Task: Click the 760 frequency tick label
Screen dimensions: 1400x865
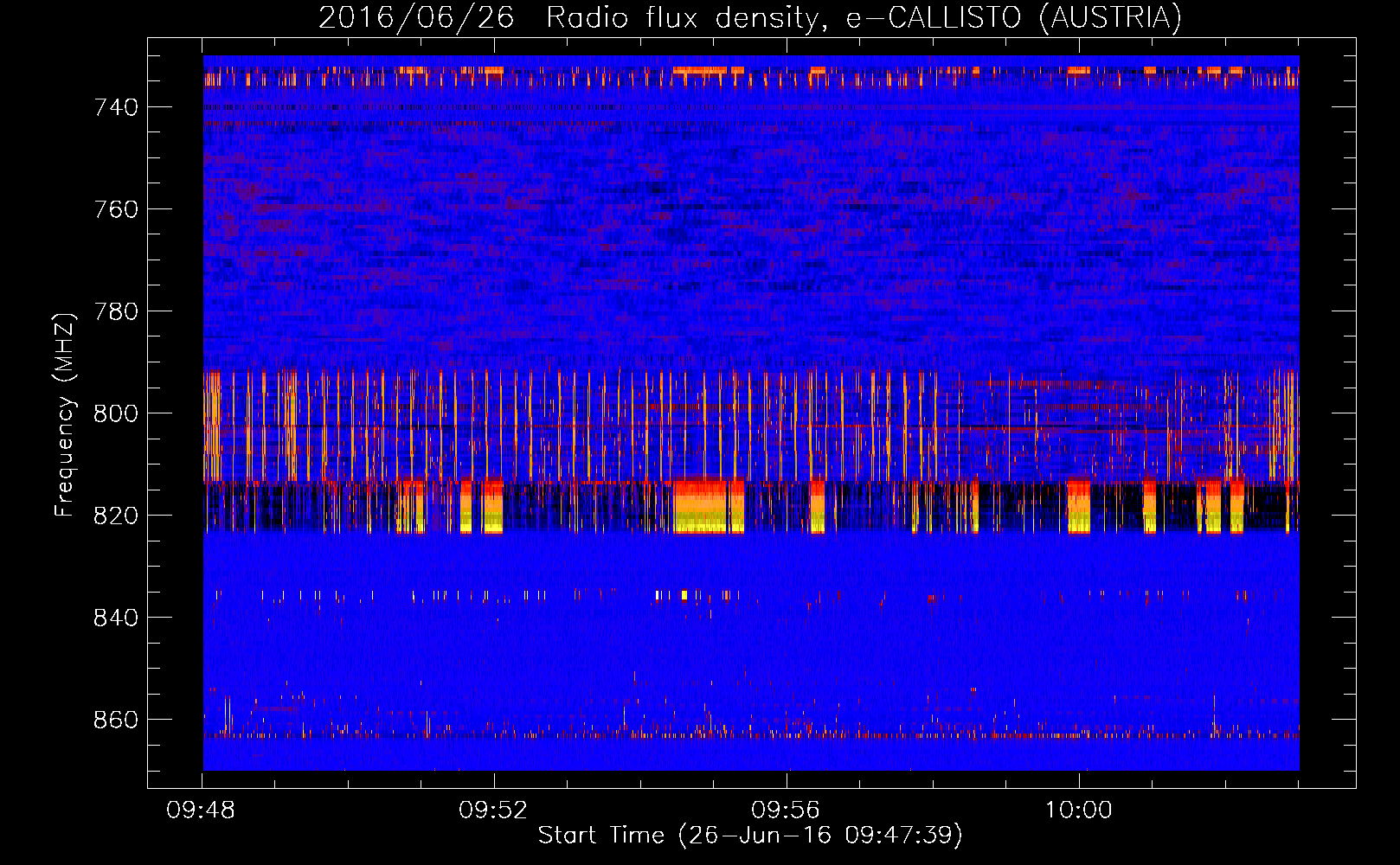Action: point(116,209)
